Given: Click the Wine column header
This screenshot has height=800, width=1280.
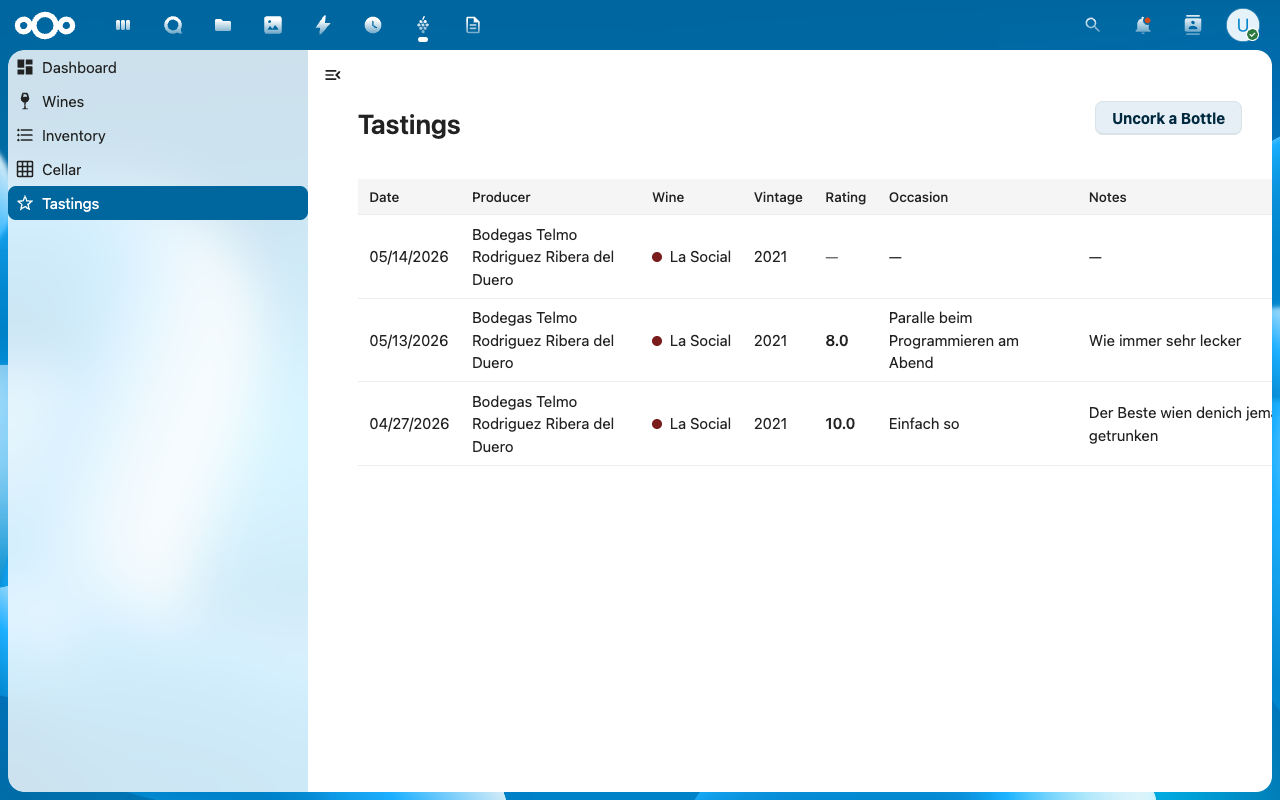Looking at the screenshot, I should [x=668, y=197].
